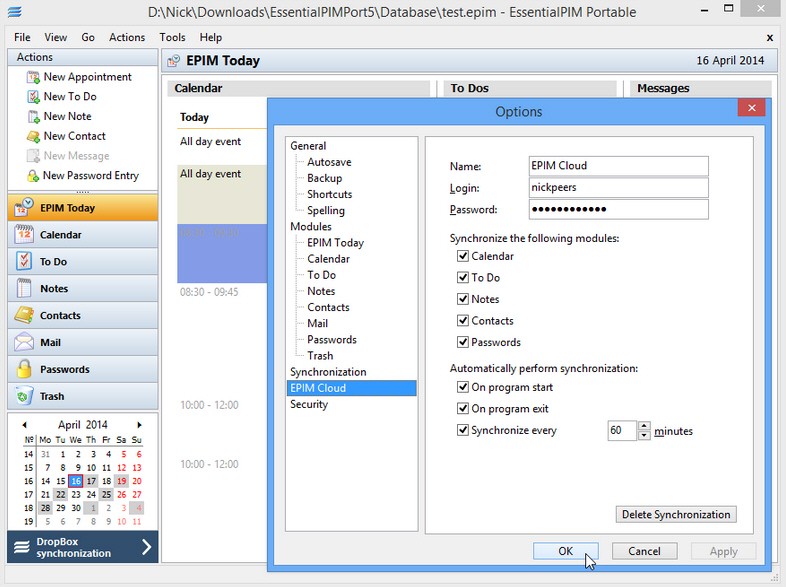The image size is (786, 587).
Task: Click the New Password Entry icon
Action: tap(33, 176)
